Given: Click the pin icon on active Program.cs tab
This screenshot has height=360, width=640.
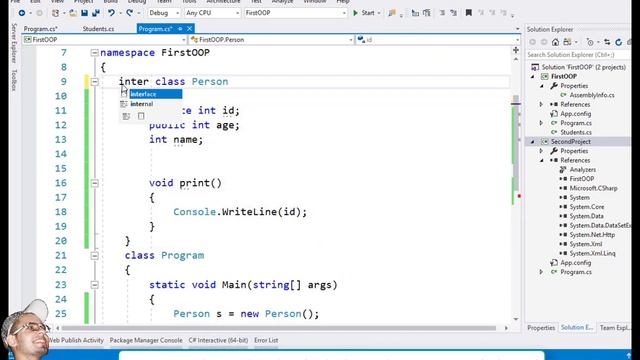Looking at the screenshot, I should click(x=180, y=29).
